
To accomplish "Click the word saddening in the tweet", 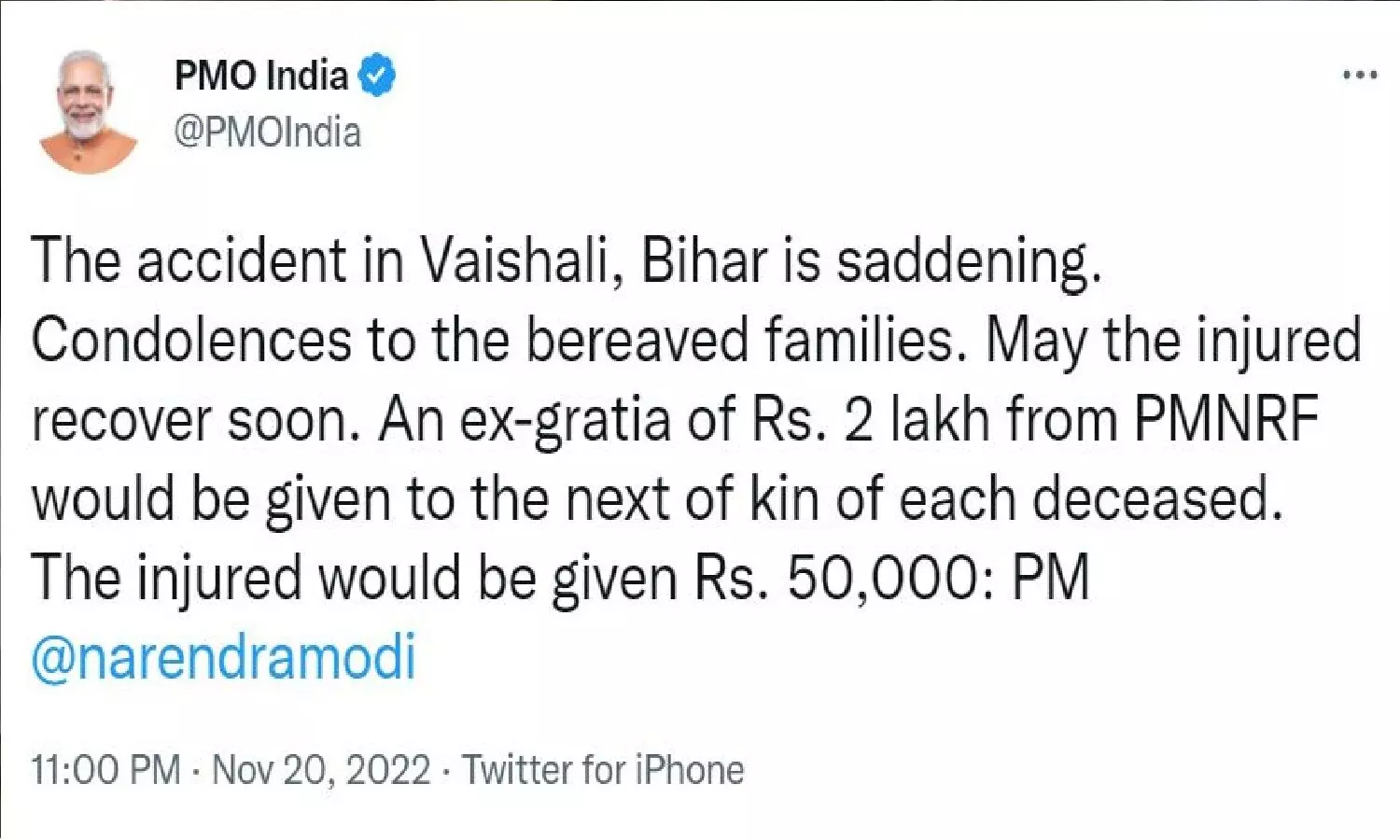I will [968, 260].
